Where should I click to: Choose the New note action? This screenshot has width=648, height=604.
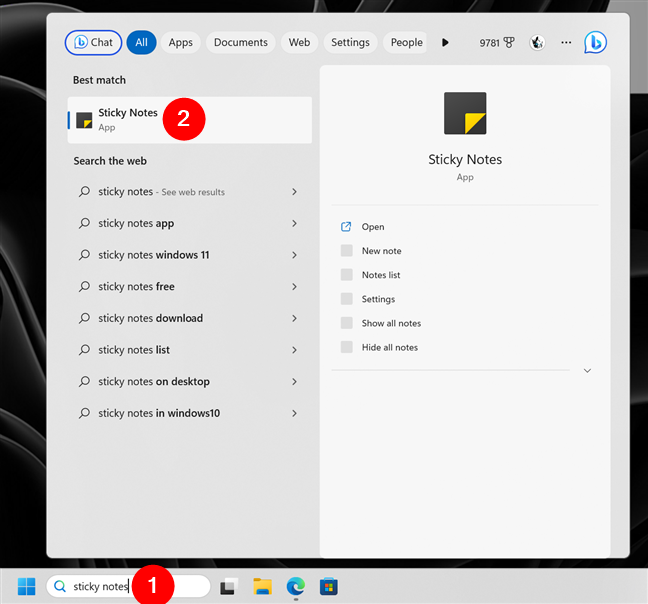tap(381, 251)
